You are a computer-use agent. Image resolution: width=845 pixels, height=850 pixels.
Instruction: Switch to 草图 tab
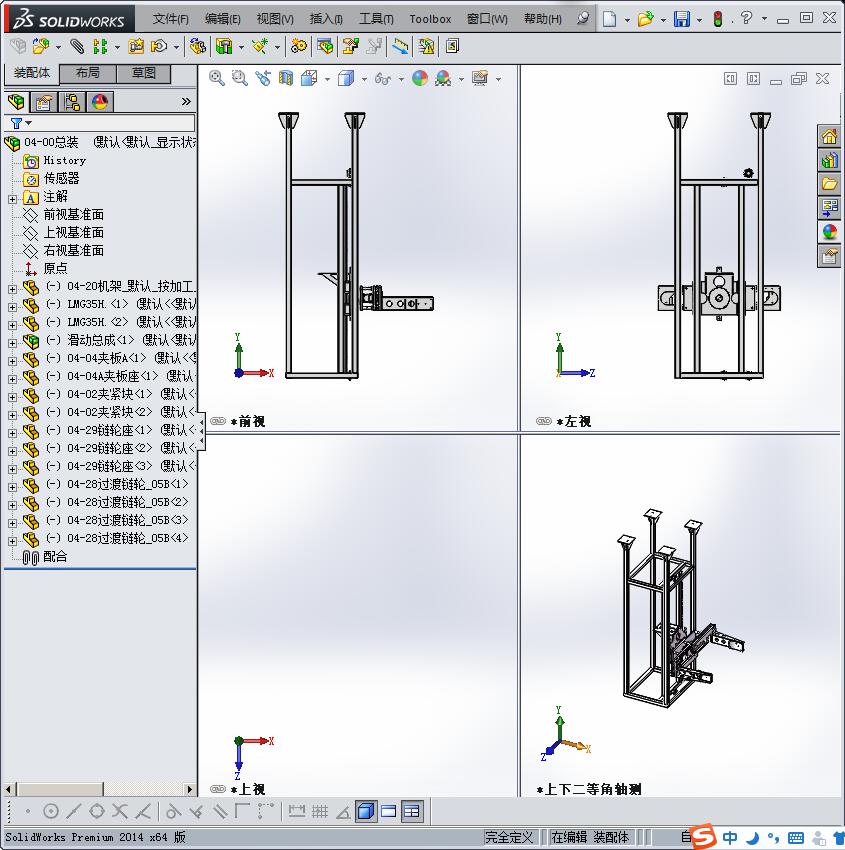pos(144,73)
